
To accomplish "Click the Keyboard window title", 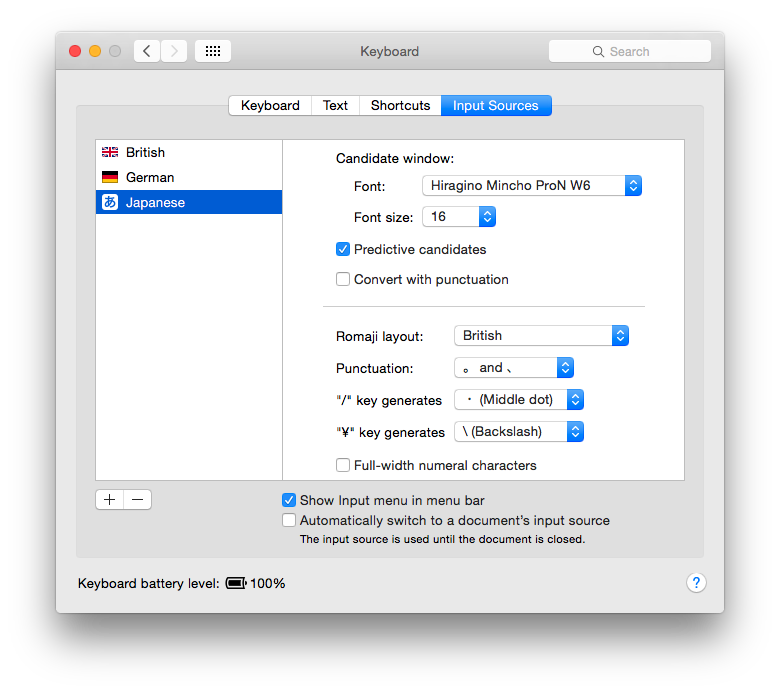I will click(x=390, y=51).
